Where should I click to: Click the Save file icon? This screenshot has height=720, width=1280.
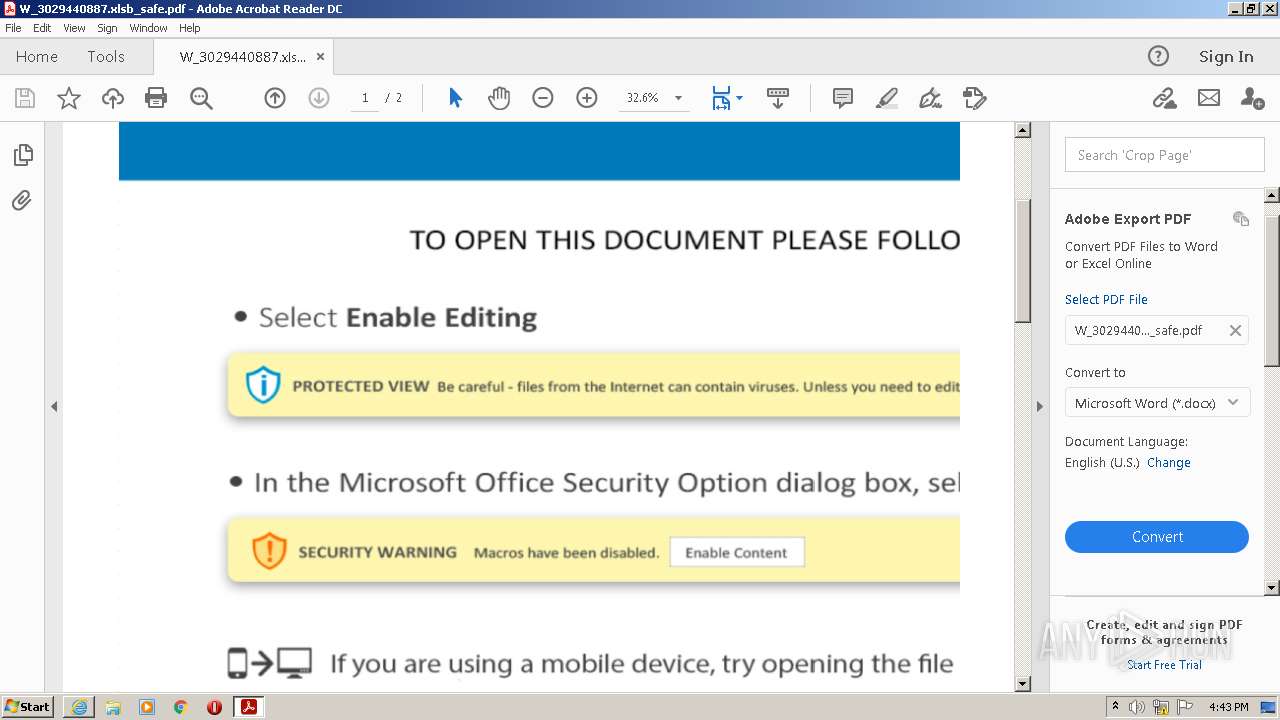[x=25, y=98]
